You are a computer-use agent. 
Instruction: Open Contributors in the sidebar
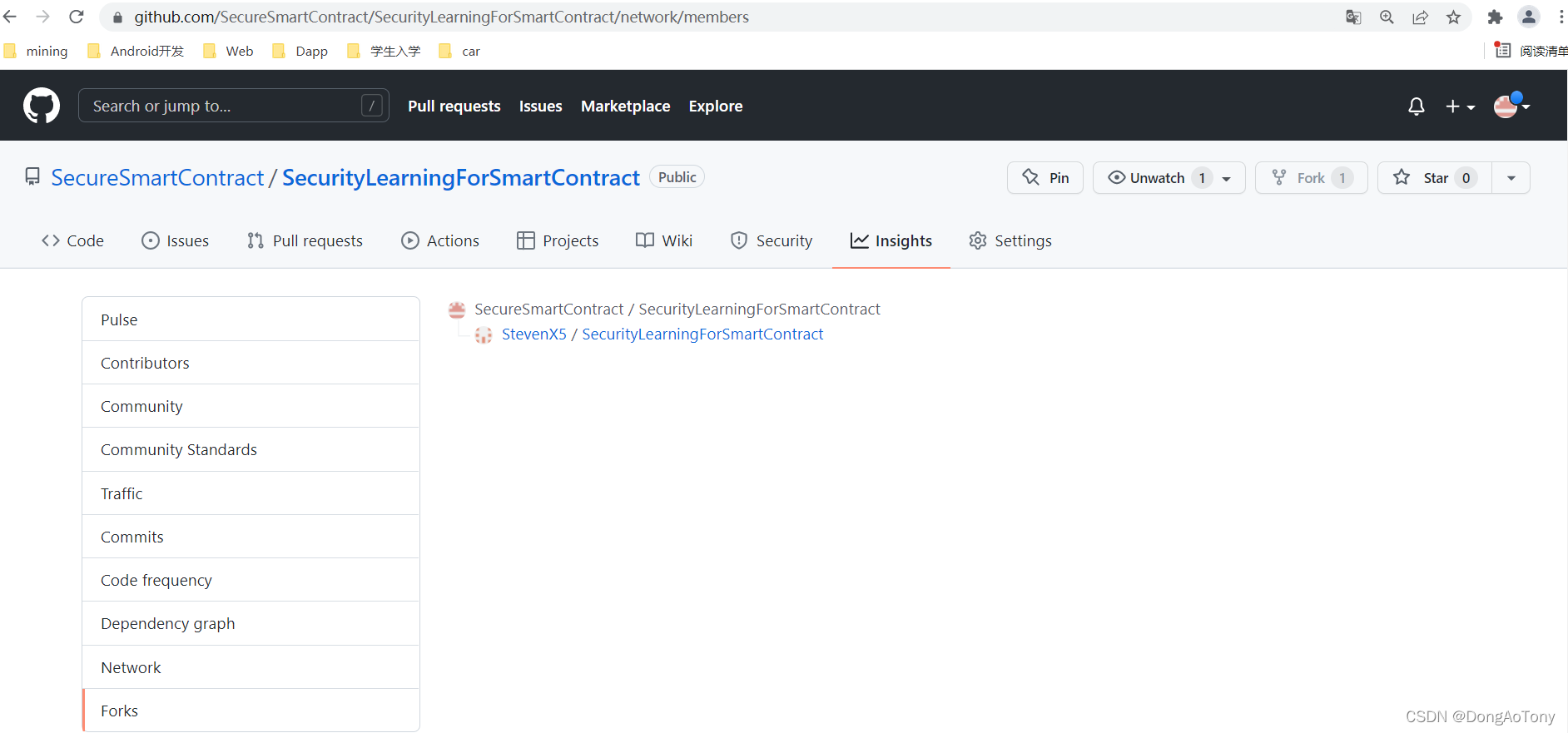point(251,363)
